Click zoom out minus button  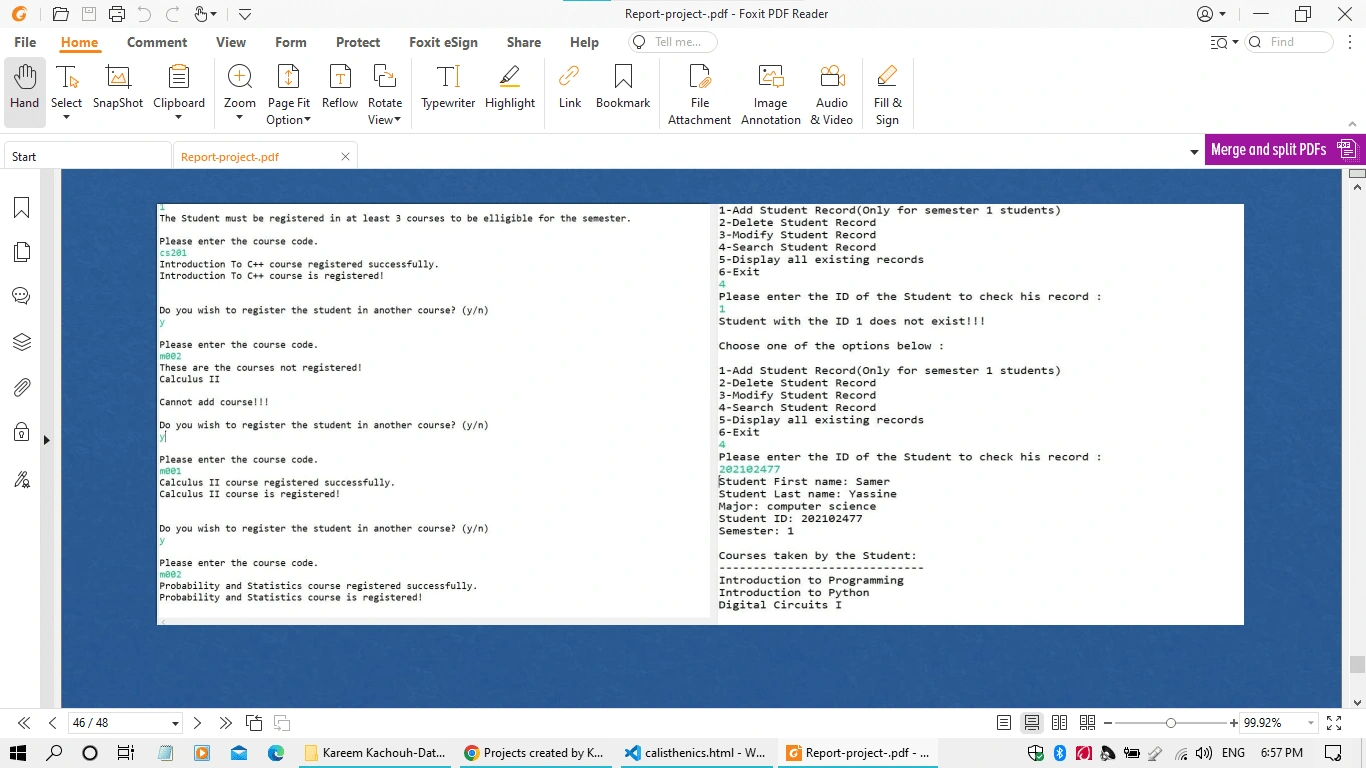pyautogui.click(x=1109, y=723)
